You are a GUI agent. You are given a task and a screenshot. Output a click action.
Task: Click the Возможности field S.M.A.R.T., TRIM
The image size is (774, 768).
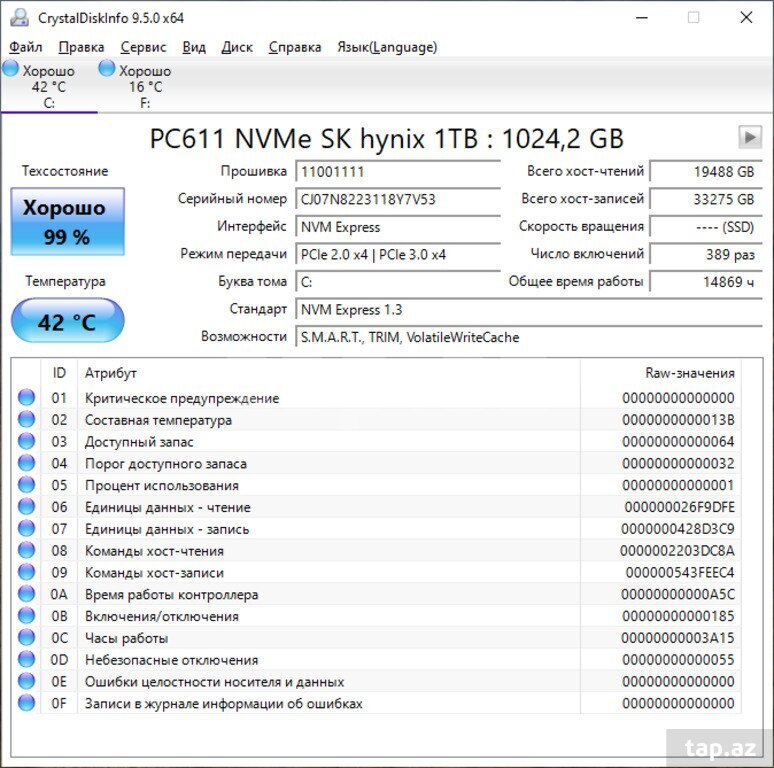point(529,338)
